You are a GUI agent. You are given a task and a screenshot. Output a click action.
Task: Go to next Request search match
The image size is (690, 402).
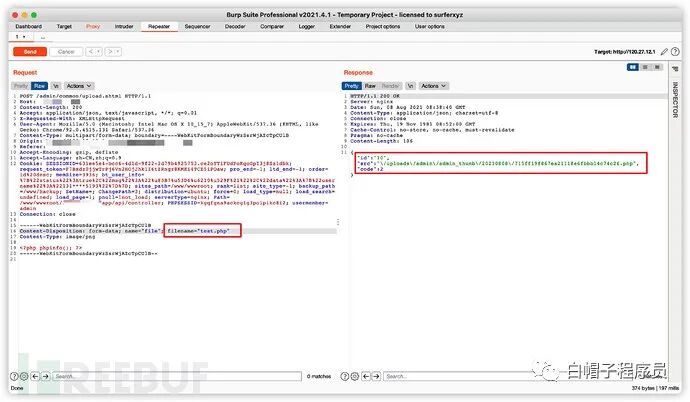click(45, 376)
